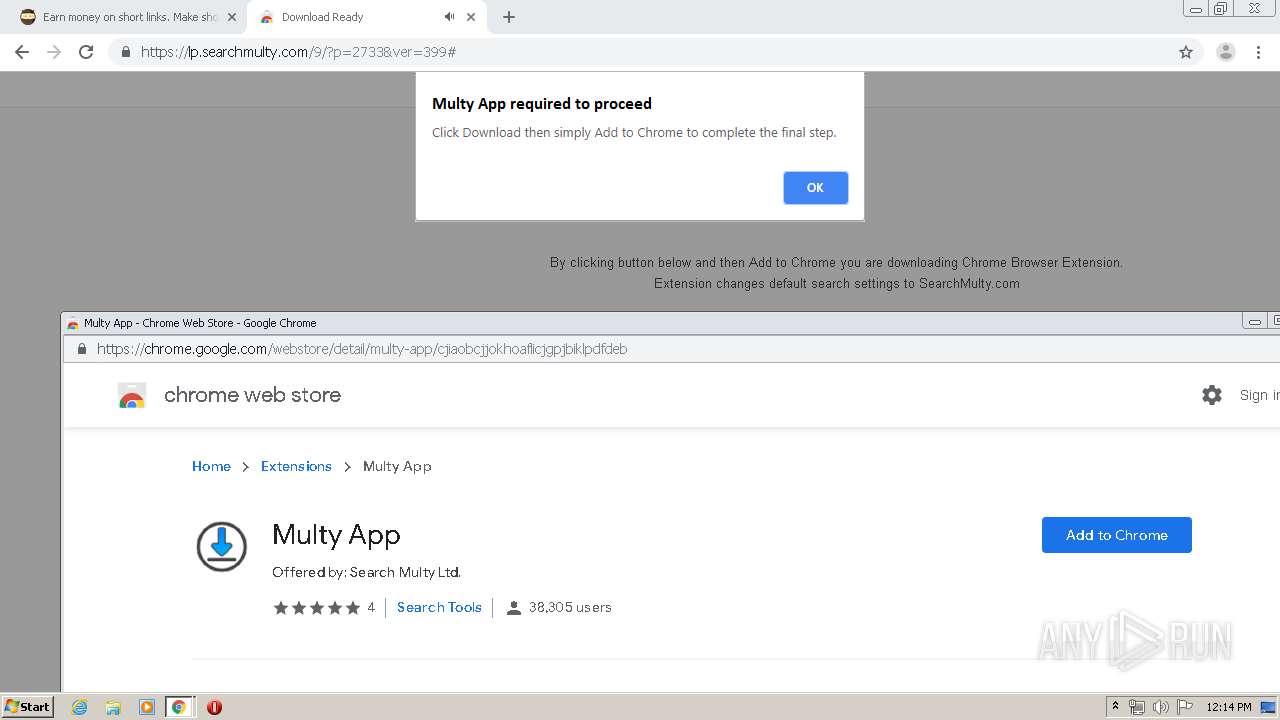Screen dimensions: 1280x720
Task: Bookmark this page with the star icon
Action: (1186, 52)
